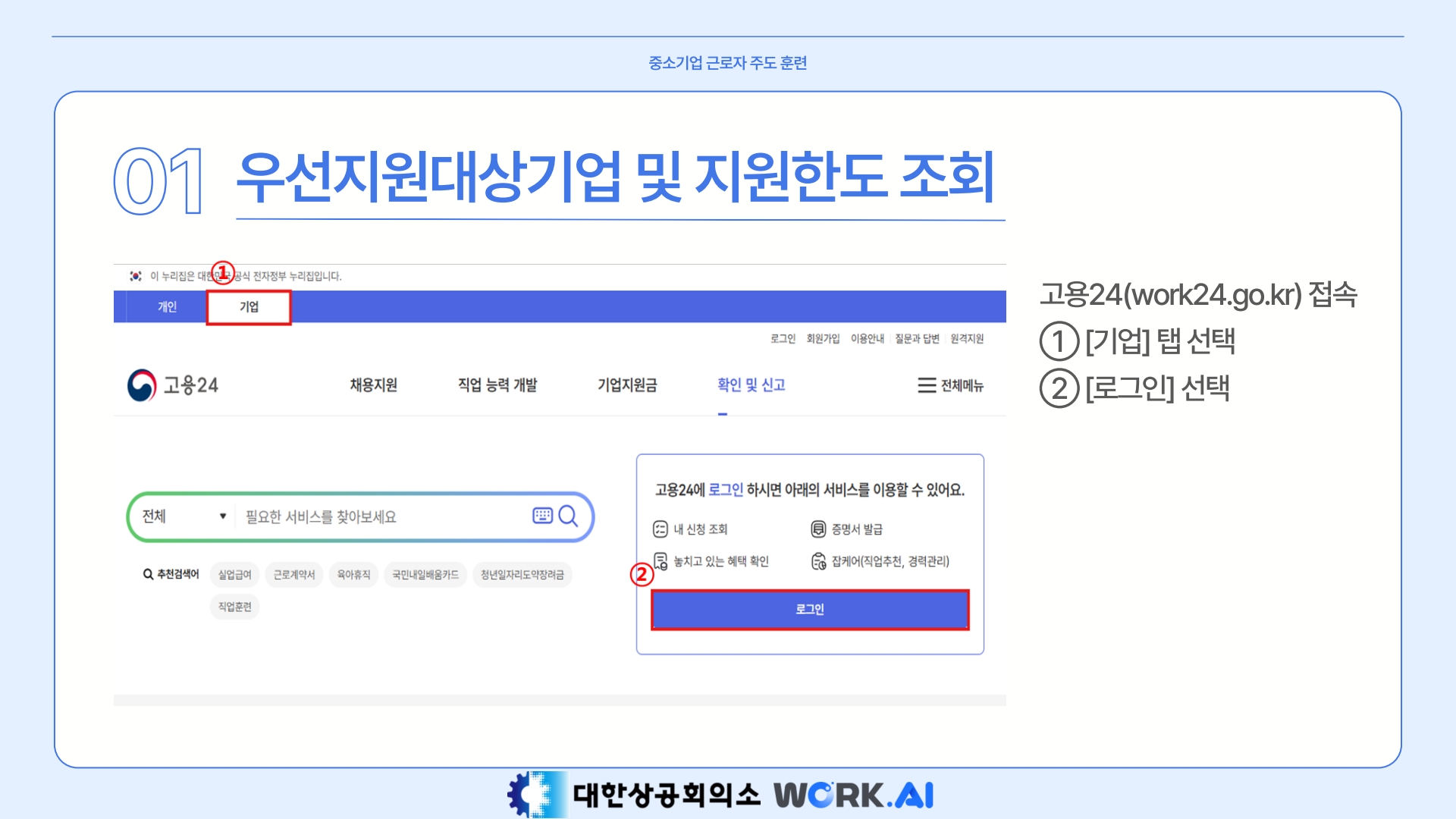Open the virtual keyboard icon
This screenshot has width=1456, height=819.
point(542,516)
